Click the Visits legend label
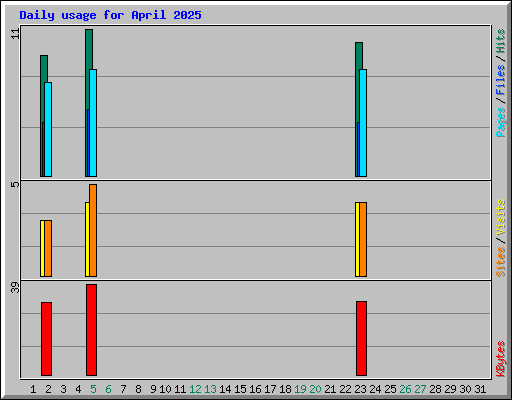 [x=500, y=217]
